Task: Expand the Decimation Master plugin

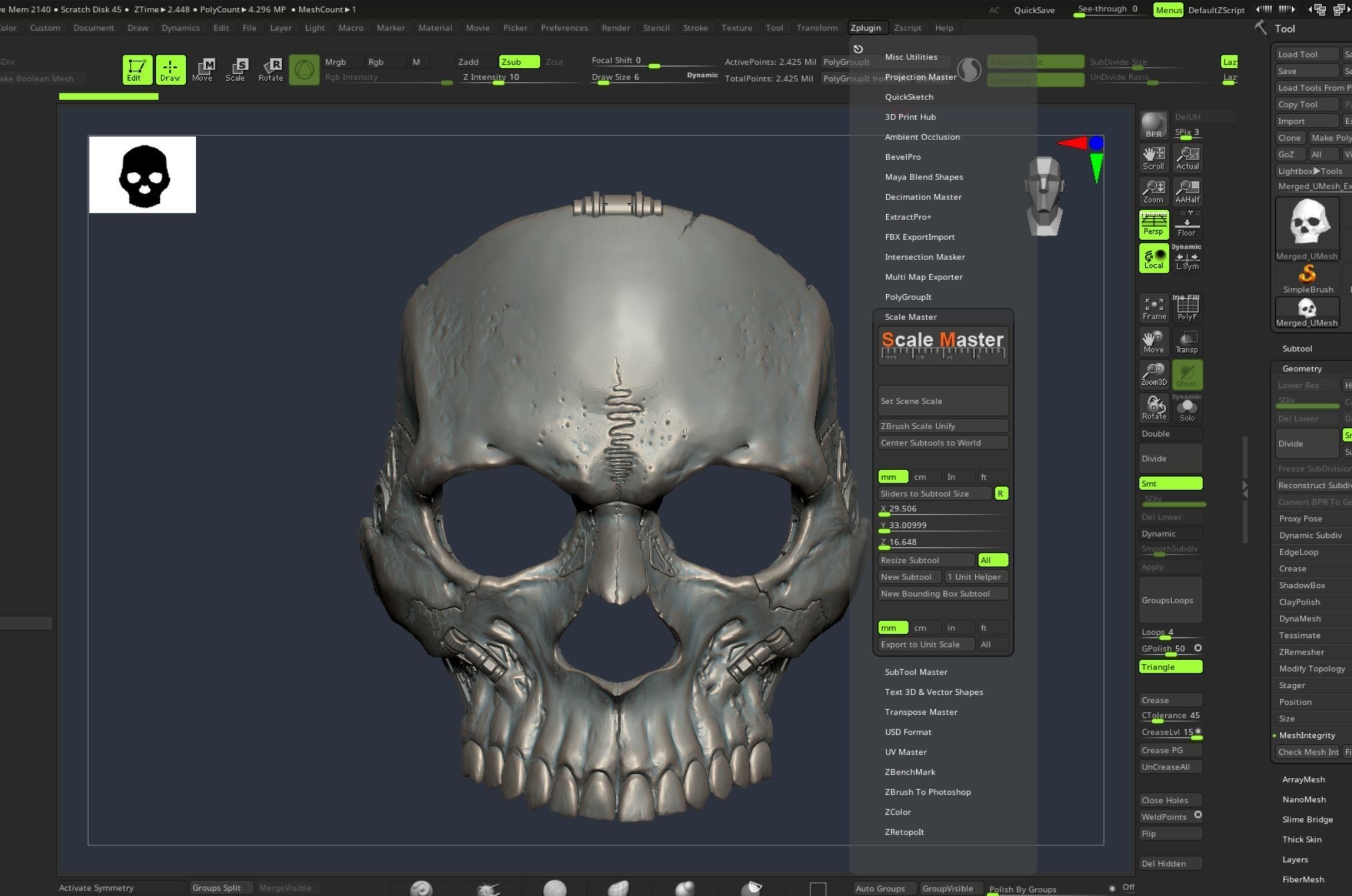Action: [923, 197]
